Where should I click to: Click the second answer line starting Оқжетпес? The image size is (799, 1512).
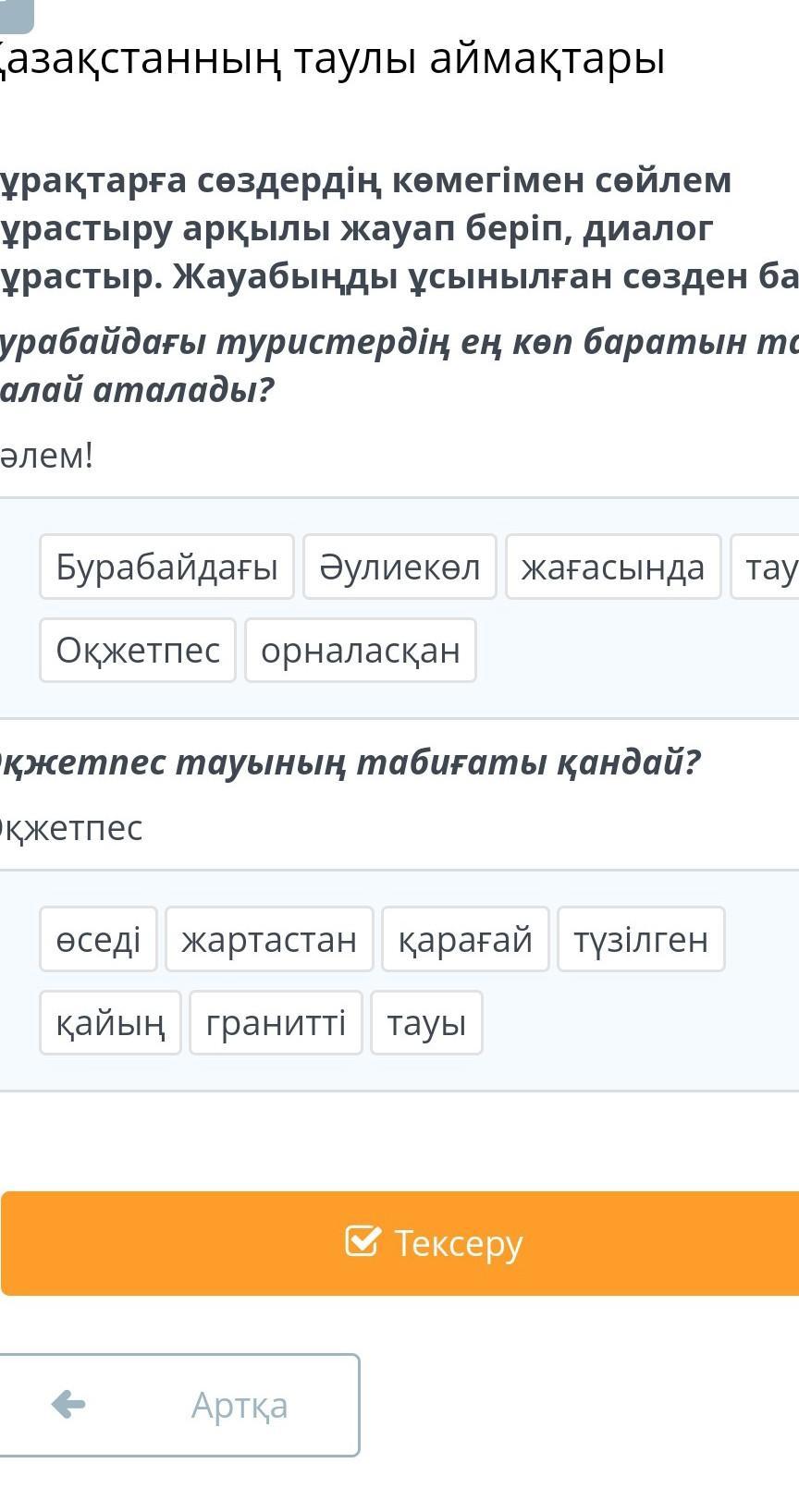(x=72, y=827)
